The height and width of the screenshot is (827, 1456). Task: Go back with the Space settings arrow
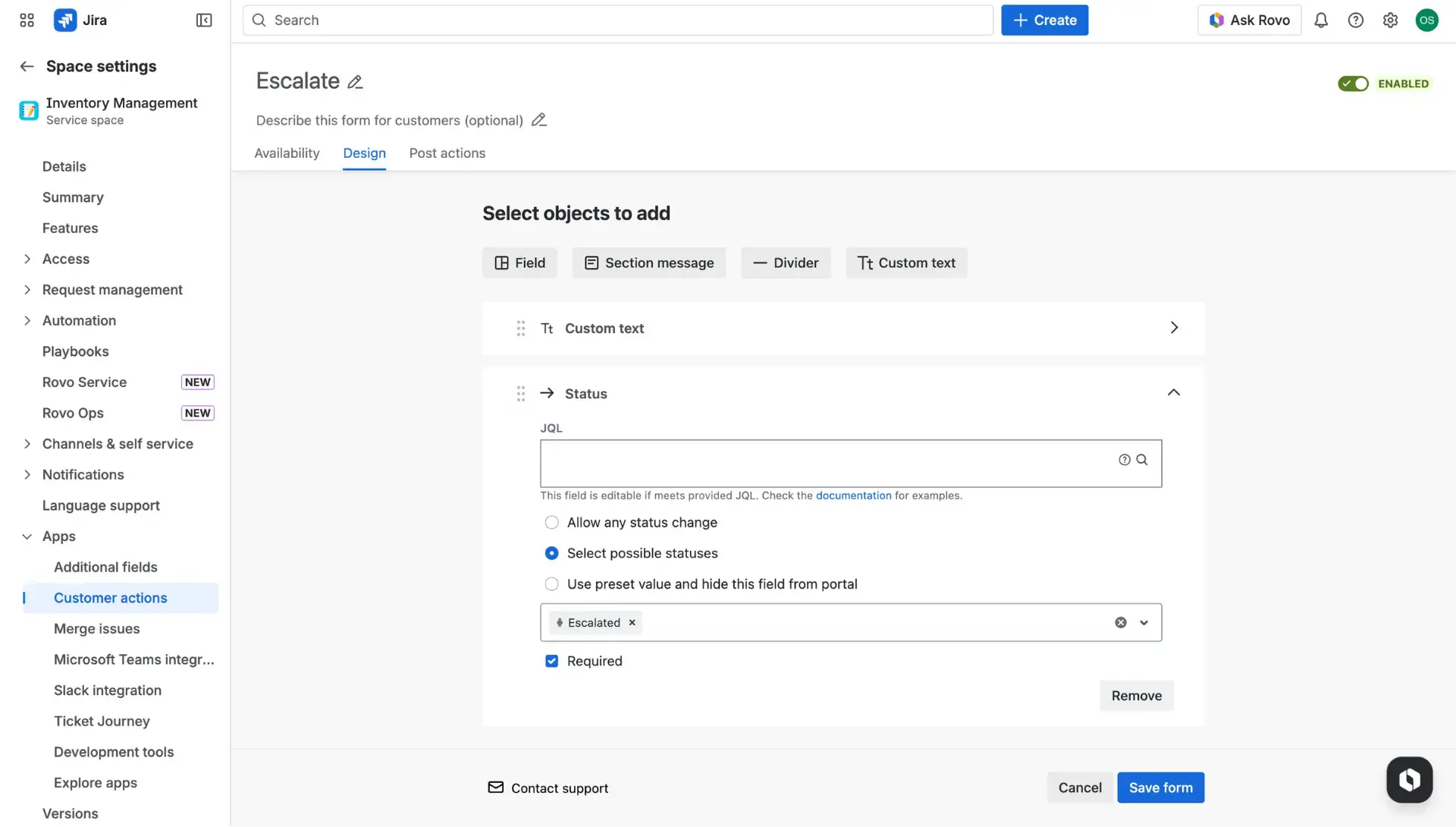[x=27, y=66]
